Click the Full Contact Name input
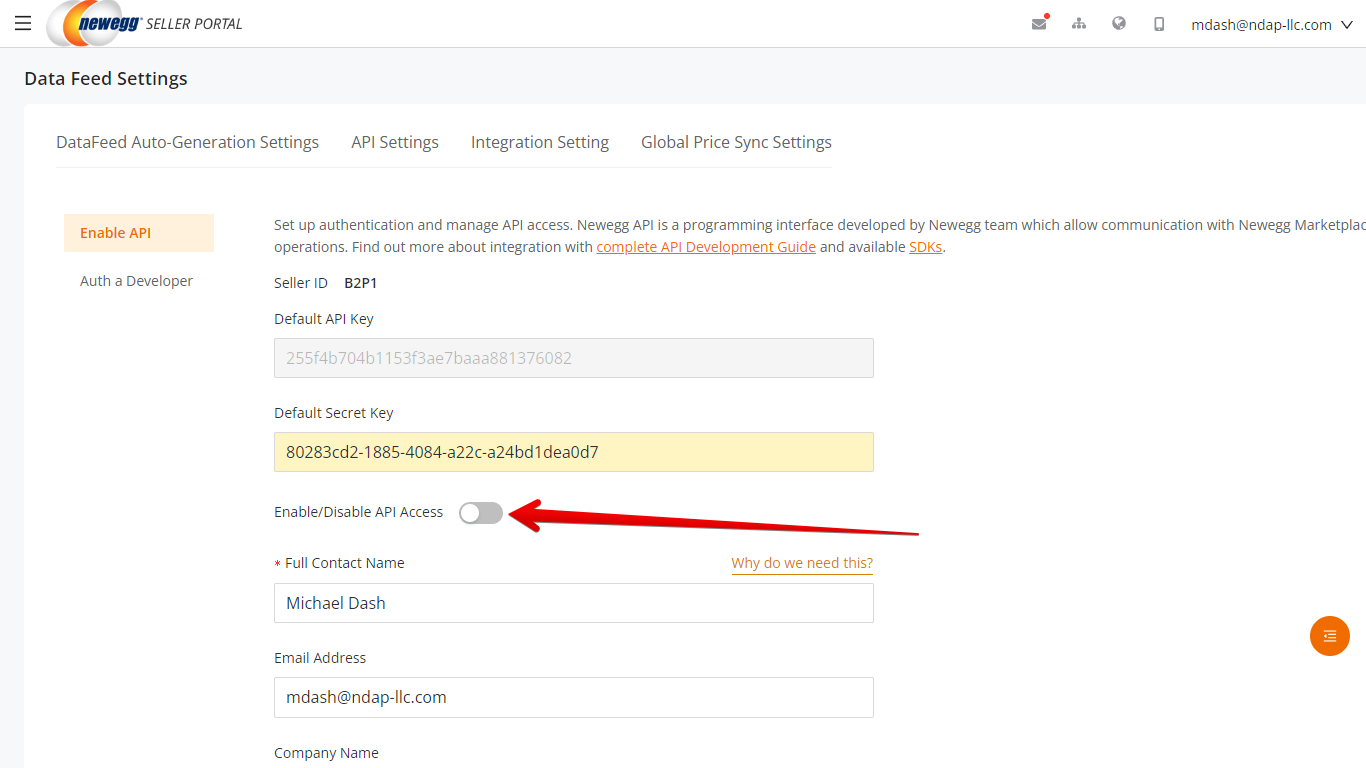The width and height of the screenshot is (1366, 768). [574, 603]
